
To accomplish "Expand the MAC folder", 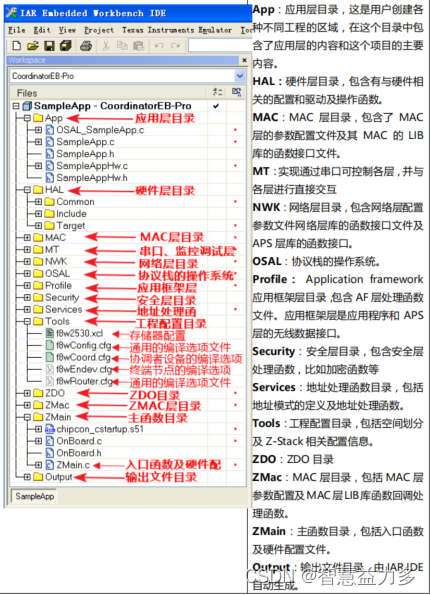I will (27, 238).
